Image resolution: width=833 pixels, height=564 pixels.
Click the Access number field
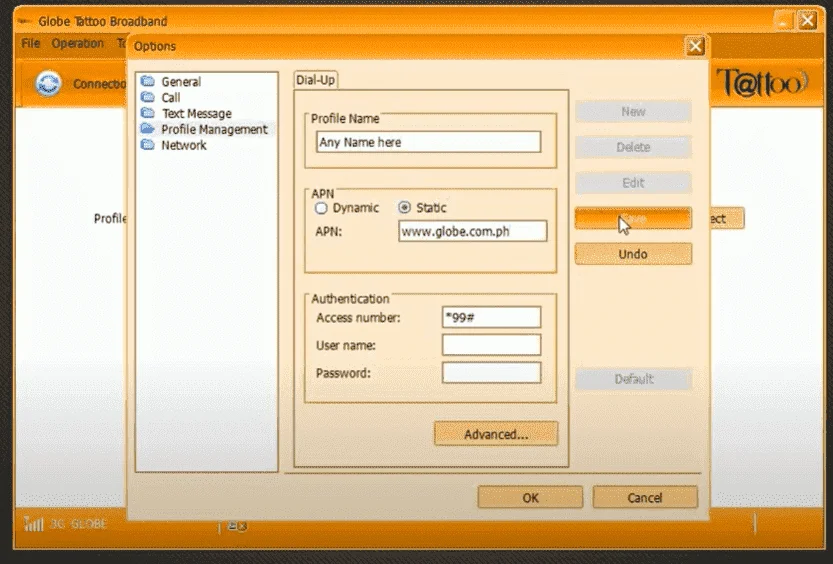(x=491, y=318)
